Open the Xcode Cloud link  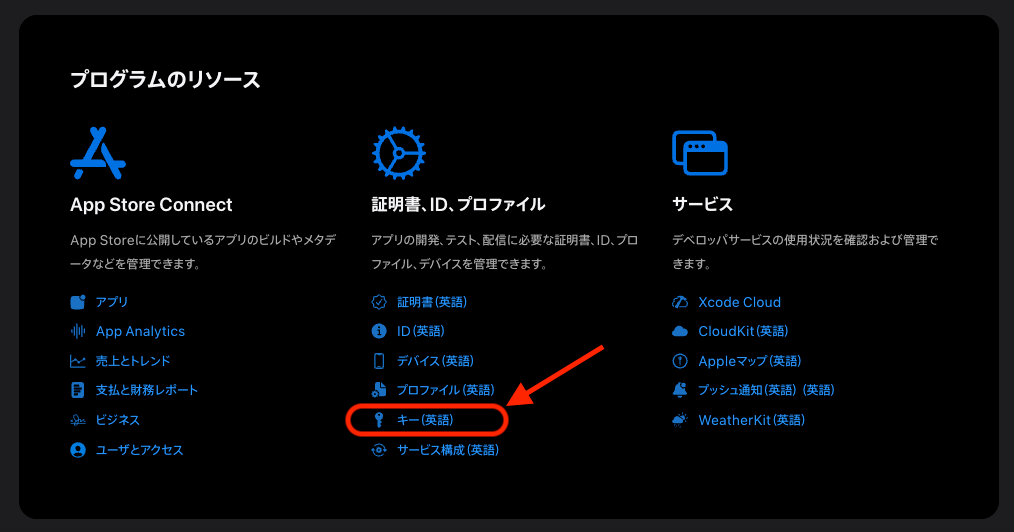click(x=739, y=302)
